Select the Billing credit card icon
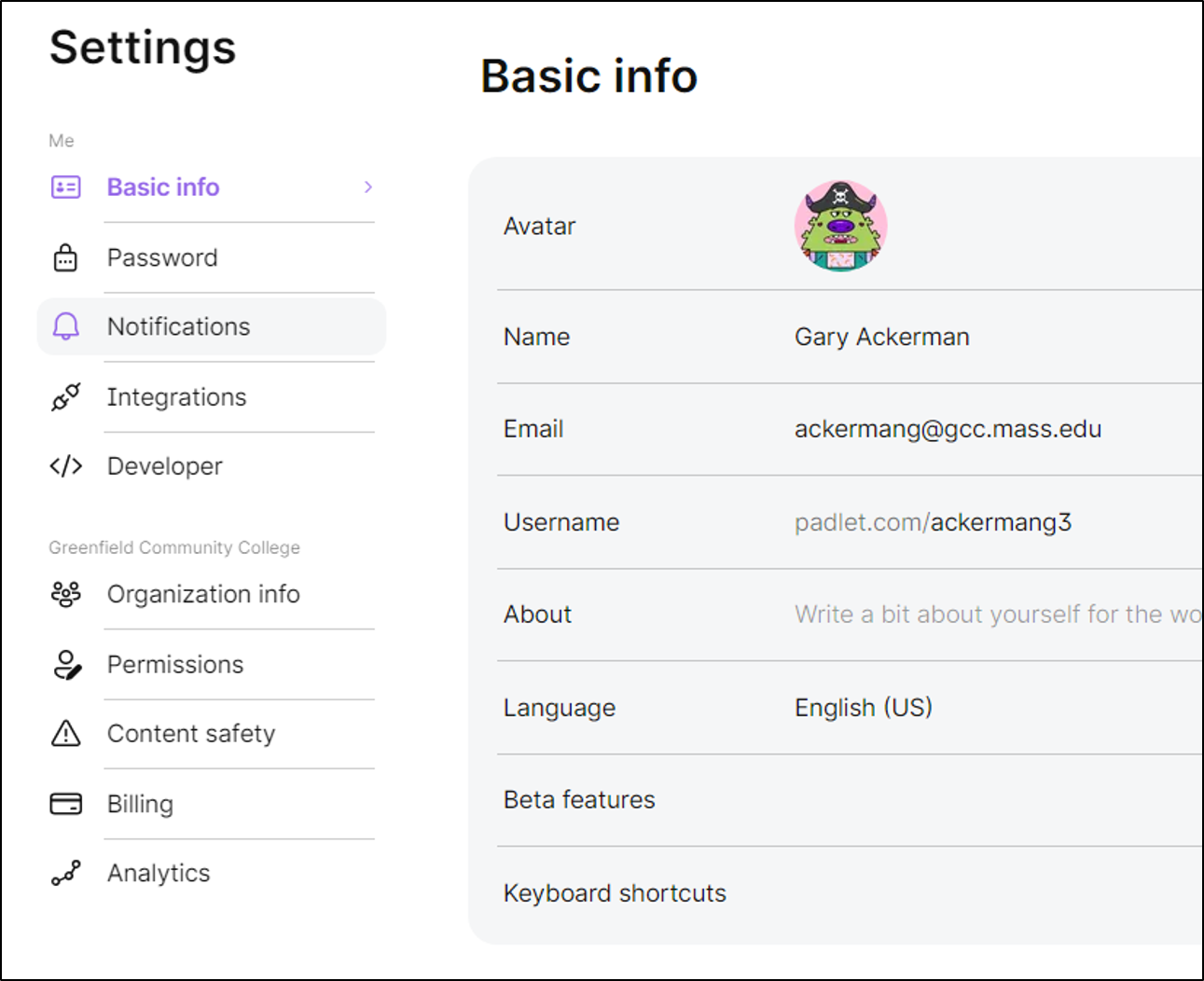Screen dimensions: 1204x981 point(63,803)
